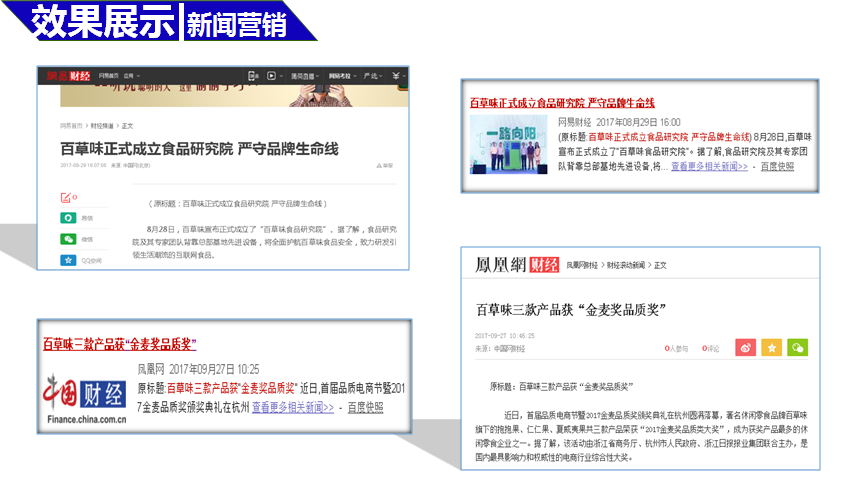Expand the dropdown arrow beside the play icon
Viewport: 852px width, 480px height.
pyautogui.click(x=281, y=76)
